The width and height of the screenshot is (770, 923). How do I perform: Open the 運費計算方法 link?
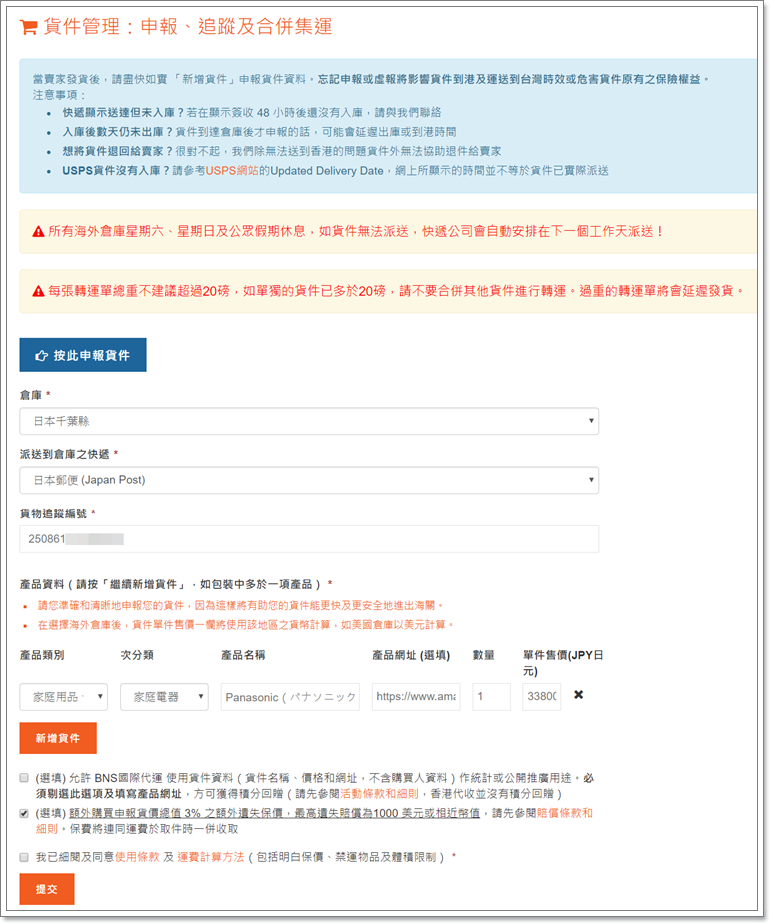tap(211, 857)
